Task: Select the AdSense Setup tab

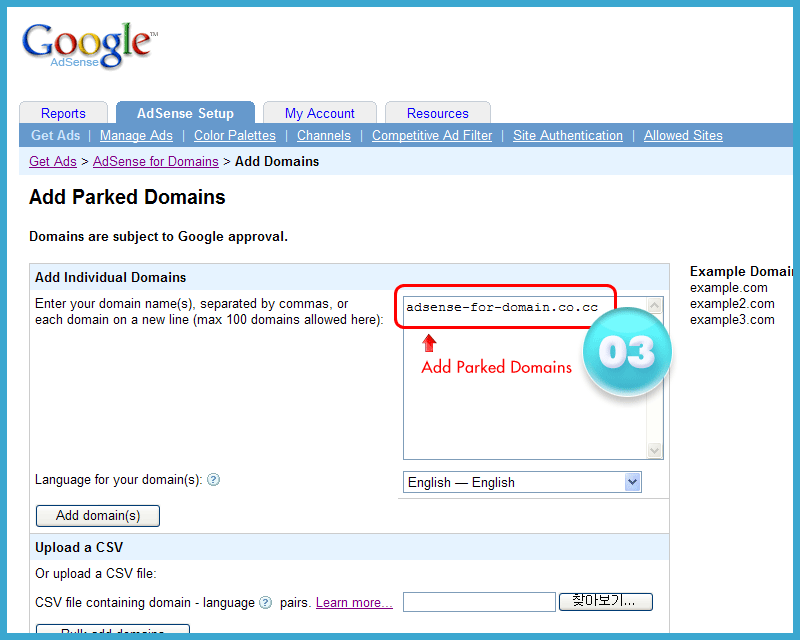Action: (x=185, y=113)
